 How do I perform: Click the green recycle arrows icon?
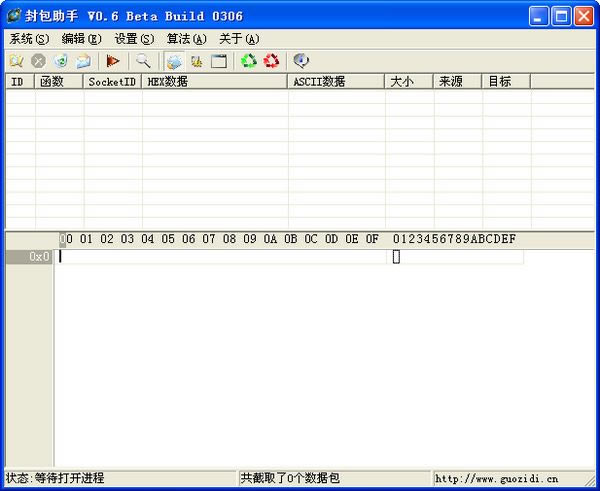(x=248, y=61)
